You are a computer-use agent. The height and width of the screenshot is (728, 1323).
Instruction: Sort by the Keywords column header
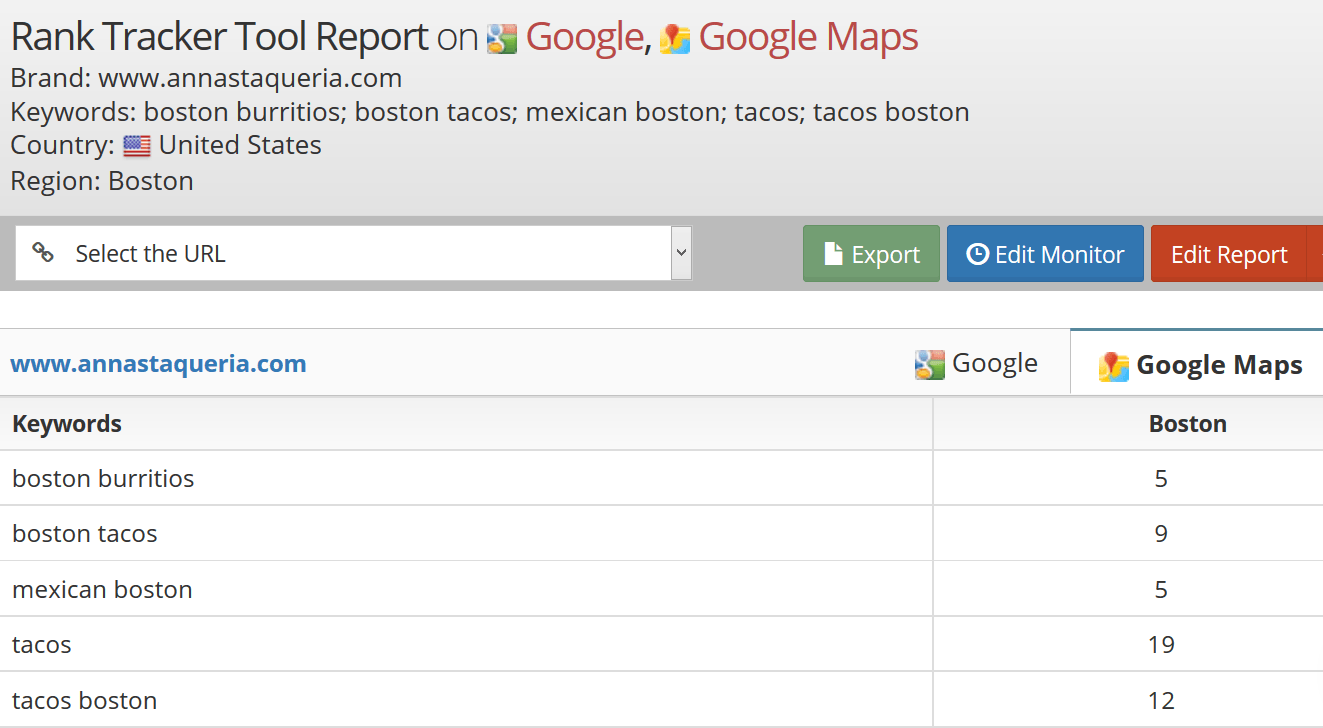tap(67, 423)
